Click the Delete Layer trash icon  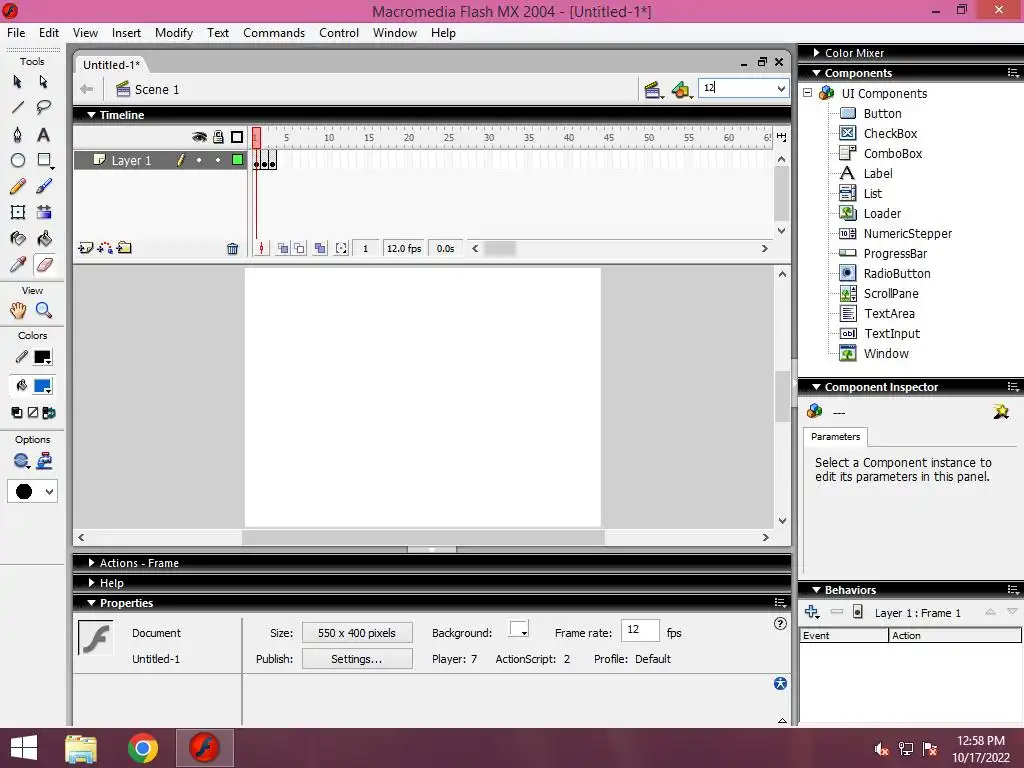point(232,249)
